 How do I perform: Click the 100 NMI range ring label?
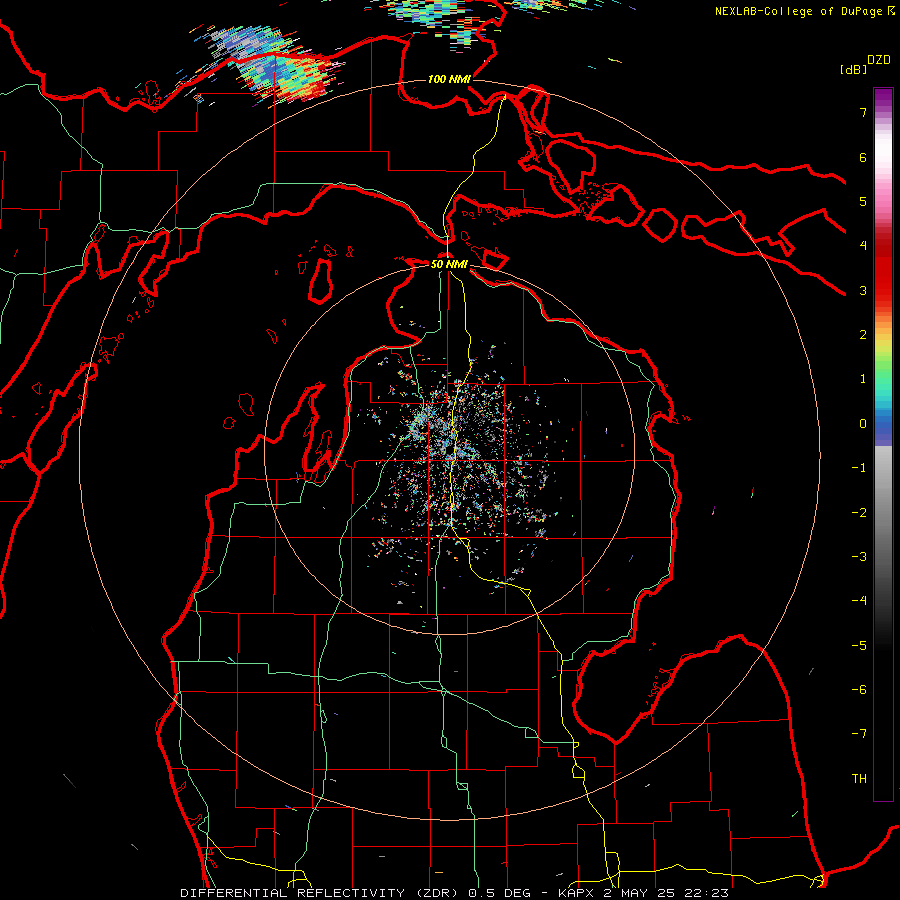point(449,79)
